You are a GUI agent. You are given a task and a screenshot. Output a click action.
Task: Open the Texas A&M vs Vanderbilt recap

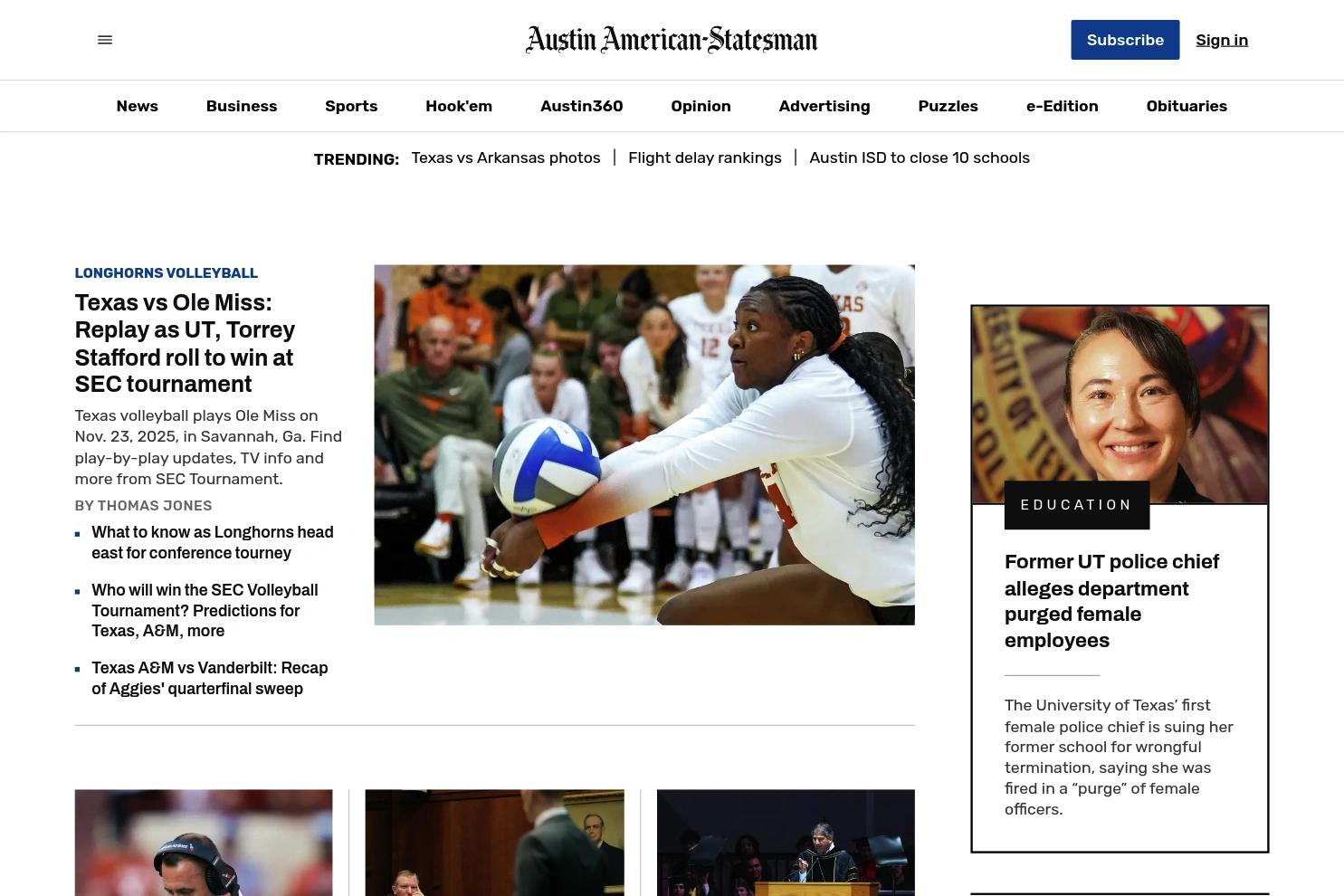coord(210,678)
